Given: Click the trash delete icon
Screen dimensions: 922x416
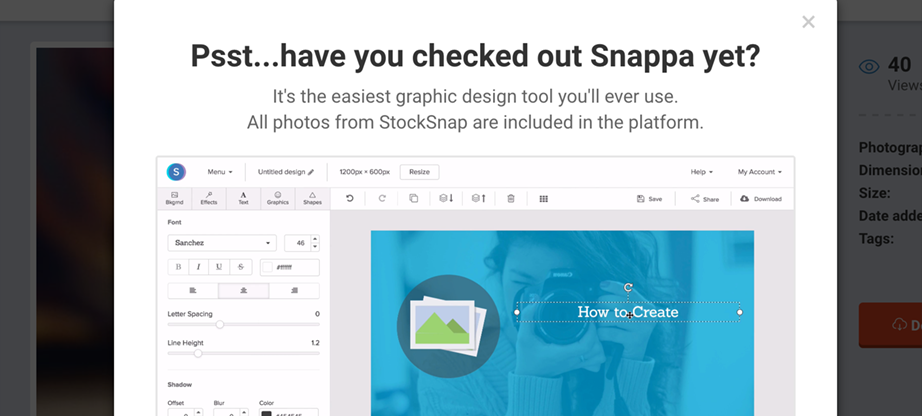Looking at the screenshot, I should coord(511,199).
